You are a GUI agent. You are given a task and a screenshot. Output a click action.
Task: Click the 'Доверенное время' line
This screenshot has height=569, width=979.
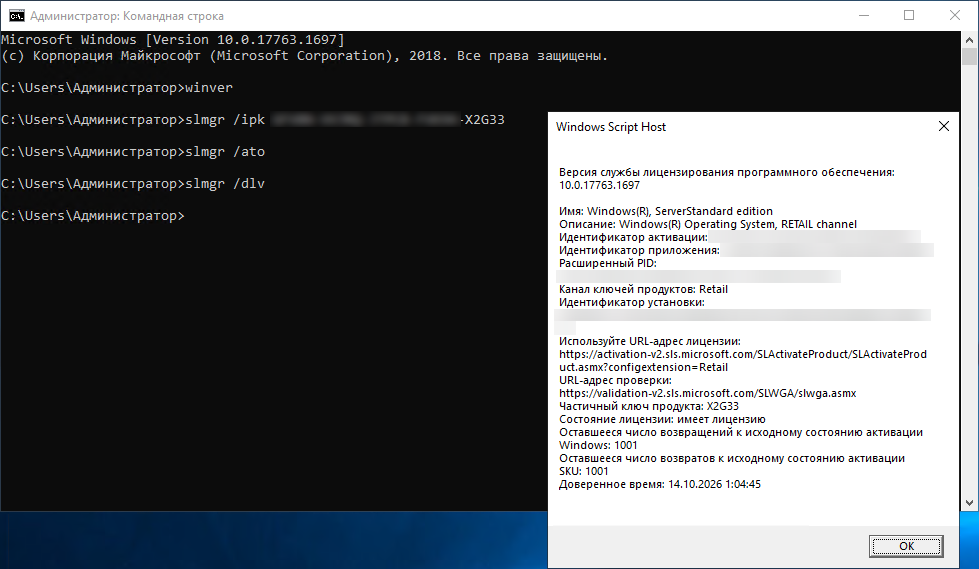660,485
